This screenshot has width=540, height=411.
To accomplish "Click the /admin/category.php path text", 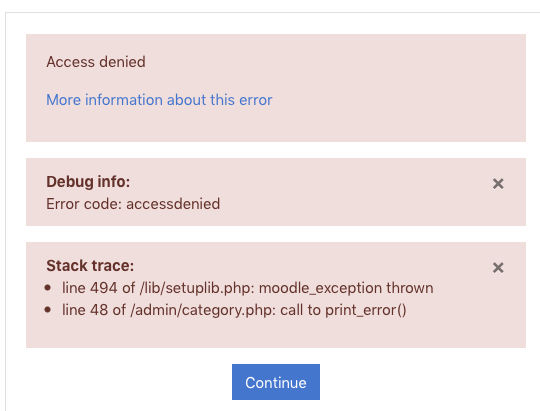I will [x=203, y=310].
